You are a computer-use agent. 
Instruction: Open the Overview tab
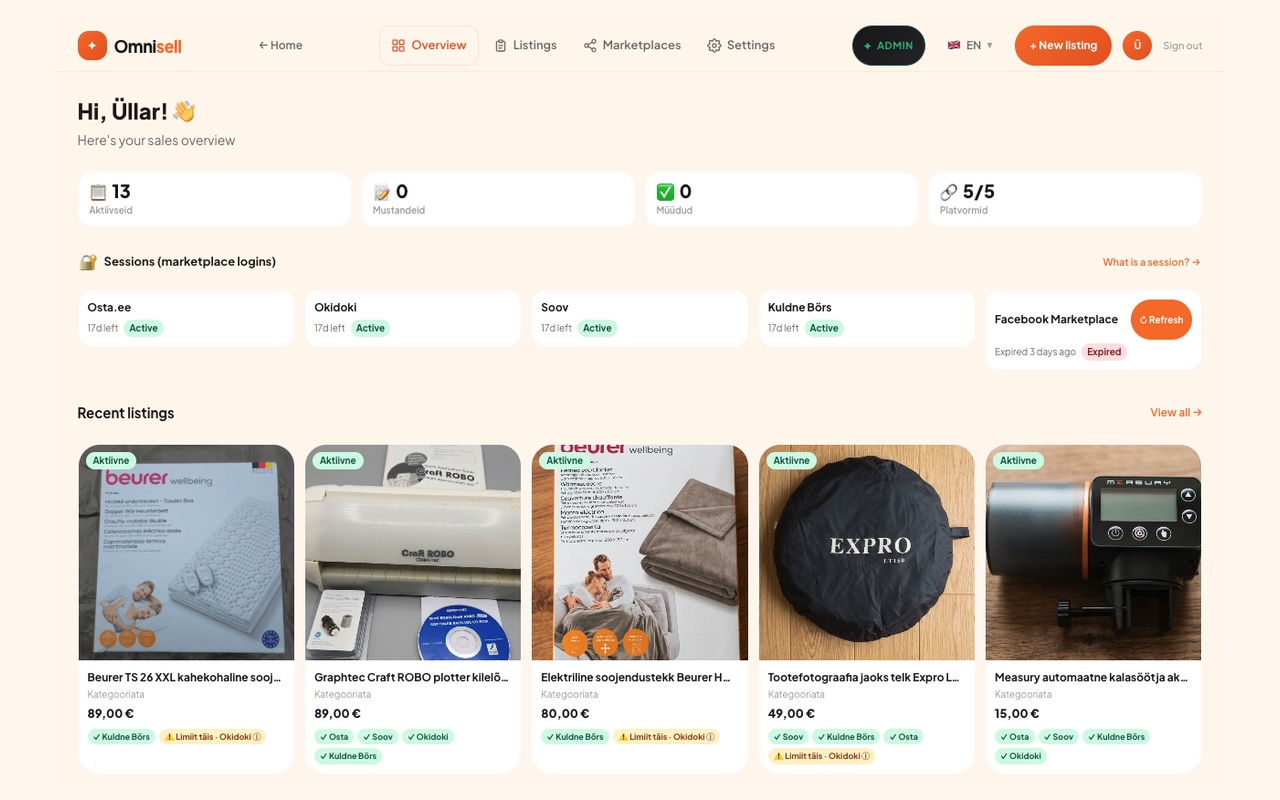point(429,45)
